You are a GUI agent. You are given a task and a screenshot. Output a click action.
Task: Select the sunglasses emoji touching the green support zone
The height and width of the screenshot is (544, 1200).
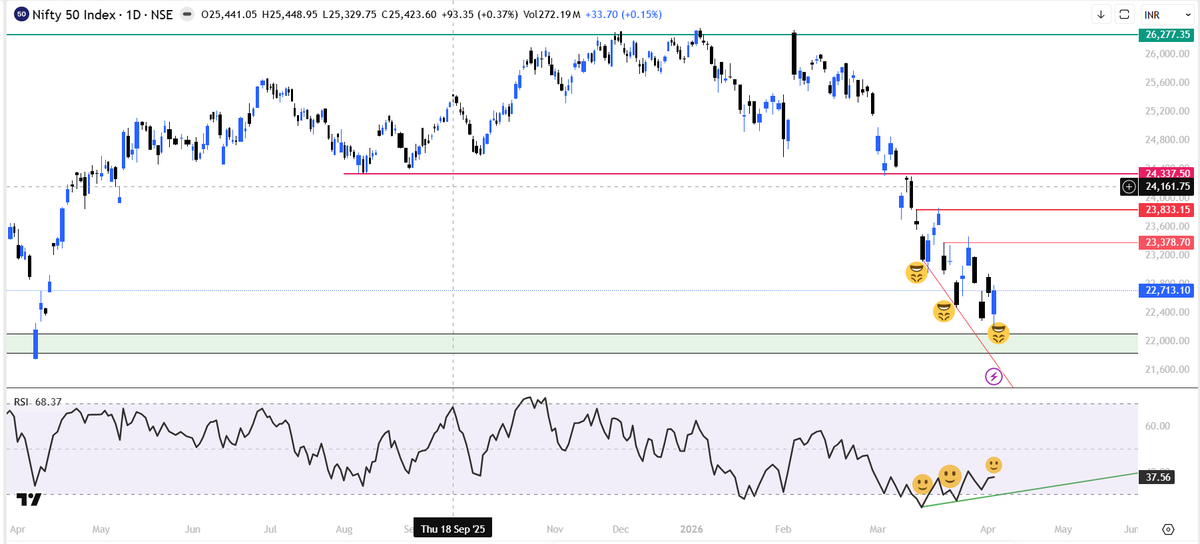[998, 333]
